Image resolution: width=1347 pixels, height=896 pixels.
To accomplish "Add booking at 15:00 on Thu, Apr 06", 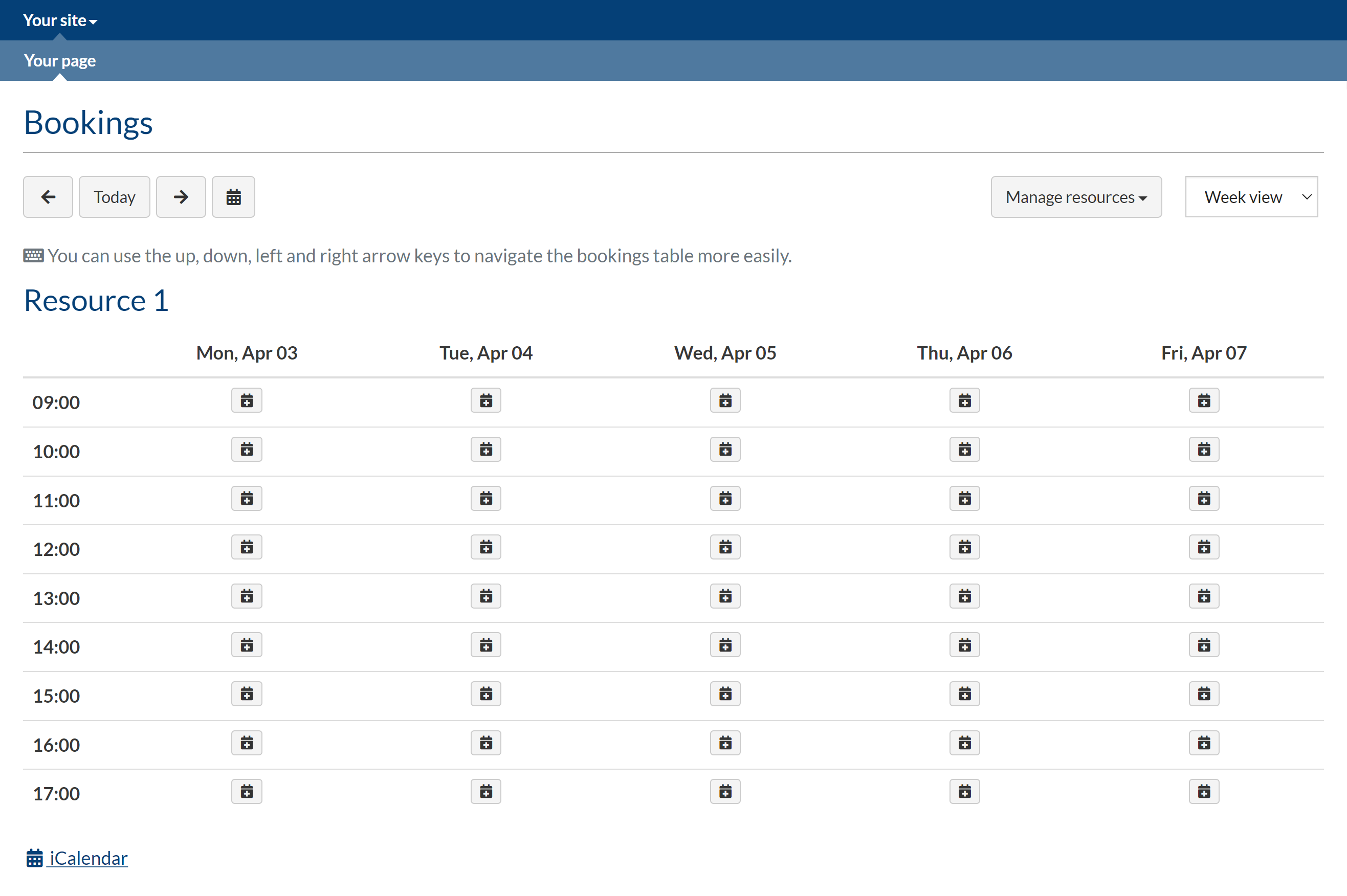I will pyautogui.click(x=965, y=695).
